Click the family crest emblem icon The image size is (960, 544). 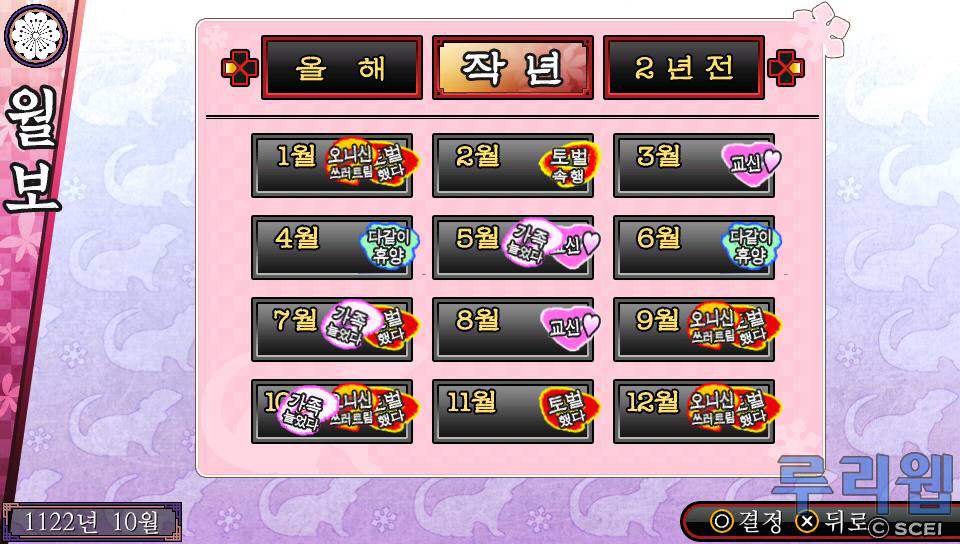pos(36,35)
